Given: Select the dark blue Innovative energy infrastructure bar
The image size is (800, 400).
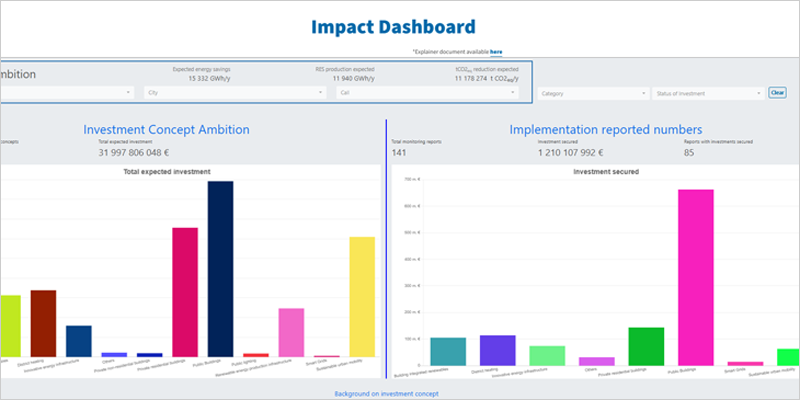Looking at the screenshot, I should click(79, 341).
